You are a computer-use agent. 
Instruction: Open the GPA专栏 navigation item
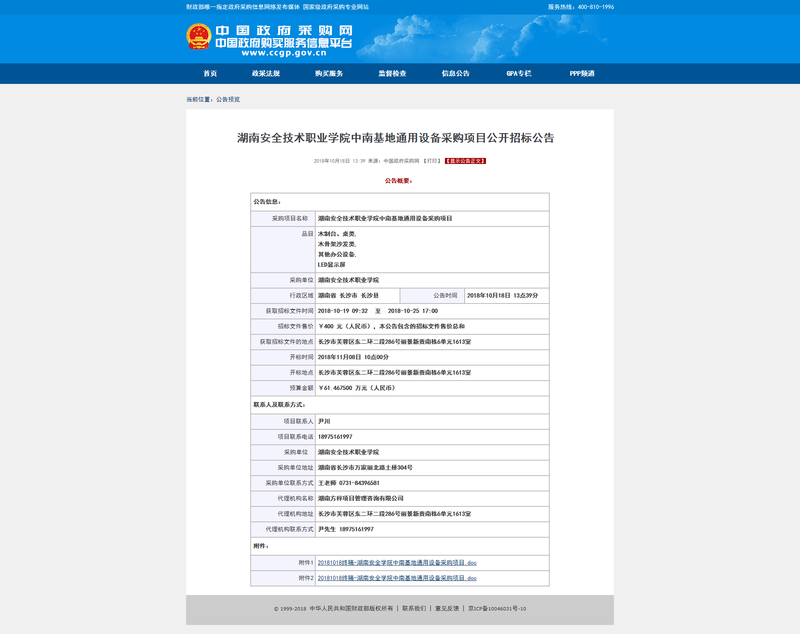click(x=519, y=73)
